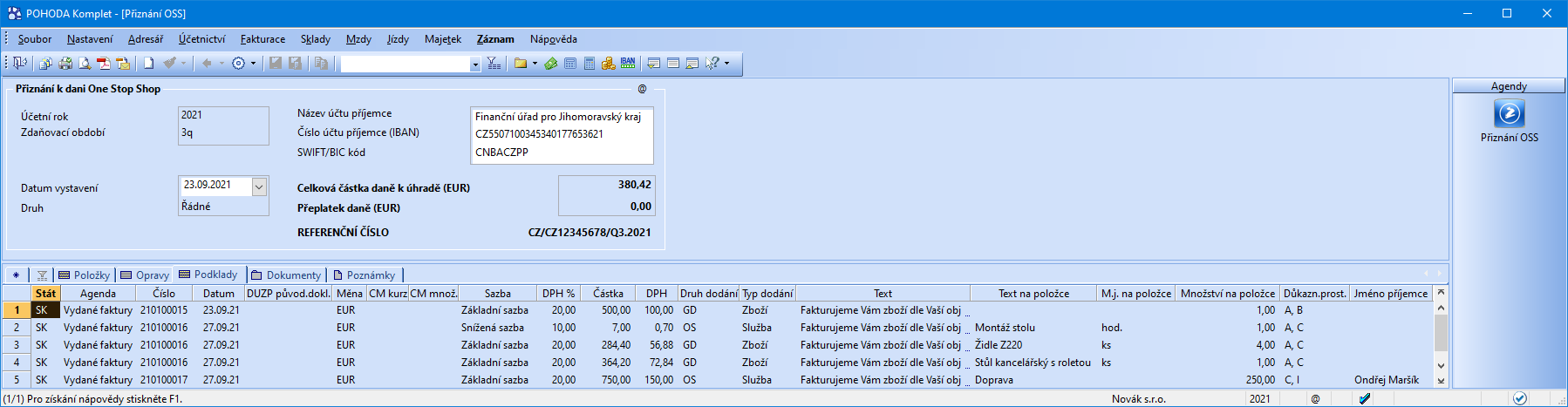
Task: Click the round check icon in status bar
Action: 1520,398
